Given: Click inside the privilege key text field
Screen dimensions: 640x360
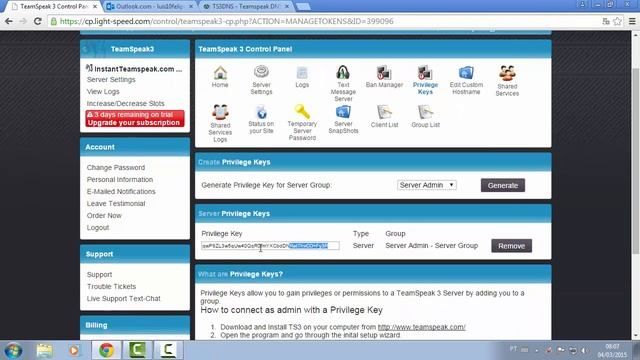Looking at the screenshot, I should coord(270,246).
